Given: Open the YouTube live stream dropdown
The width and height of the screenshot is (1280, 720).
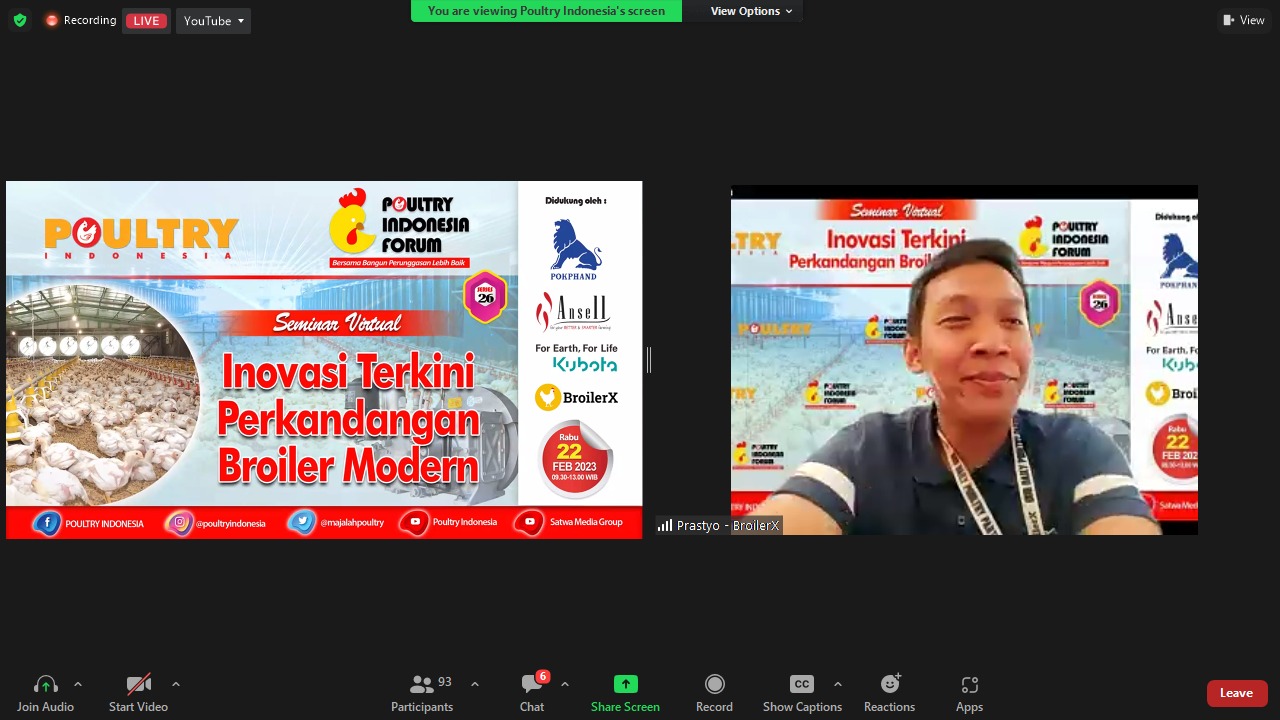Looking at the screenshot, I should (x=213, y=21).
